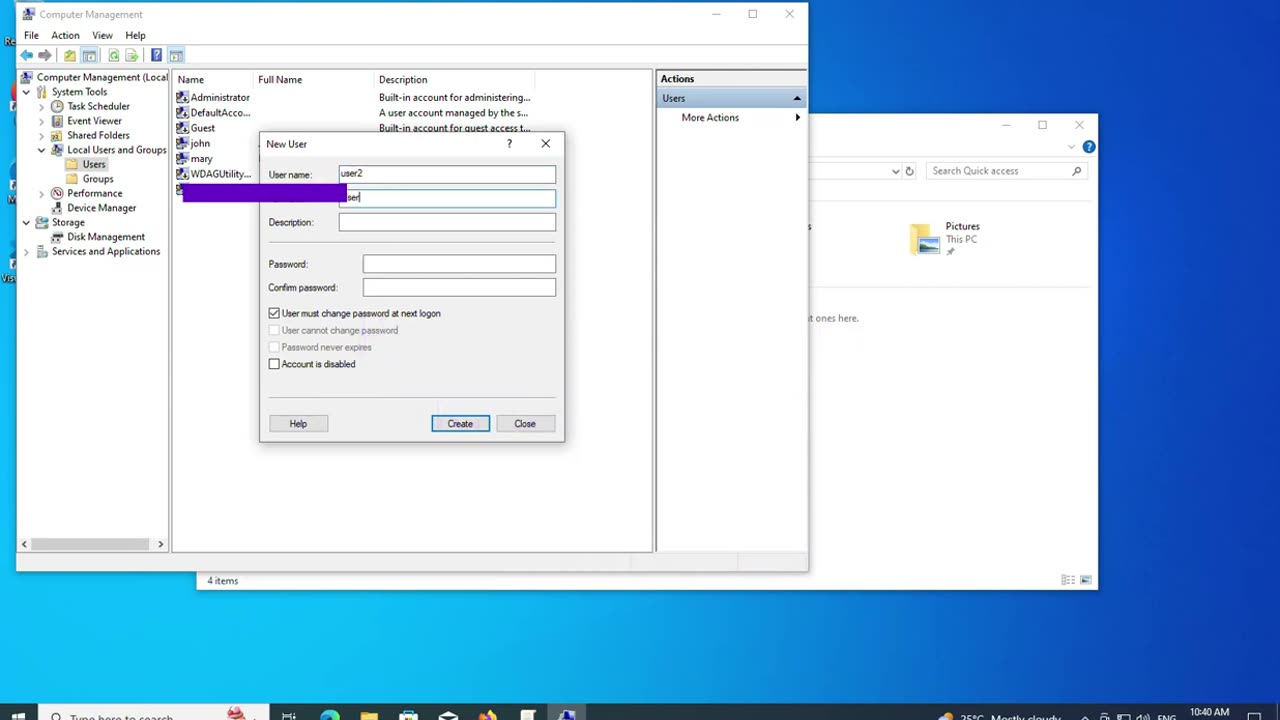Click the Task Scheduler clock icon

point(57,106)
